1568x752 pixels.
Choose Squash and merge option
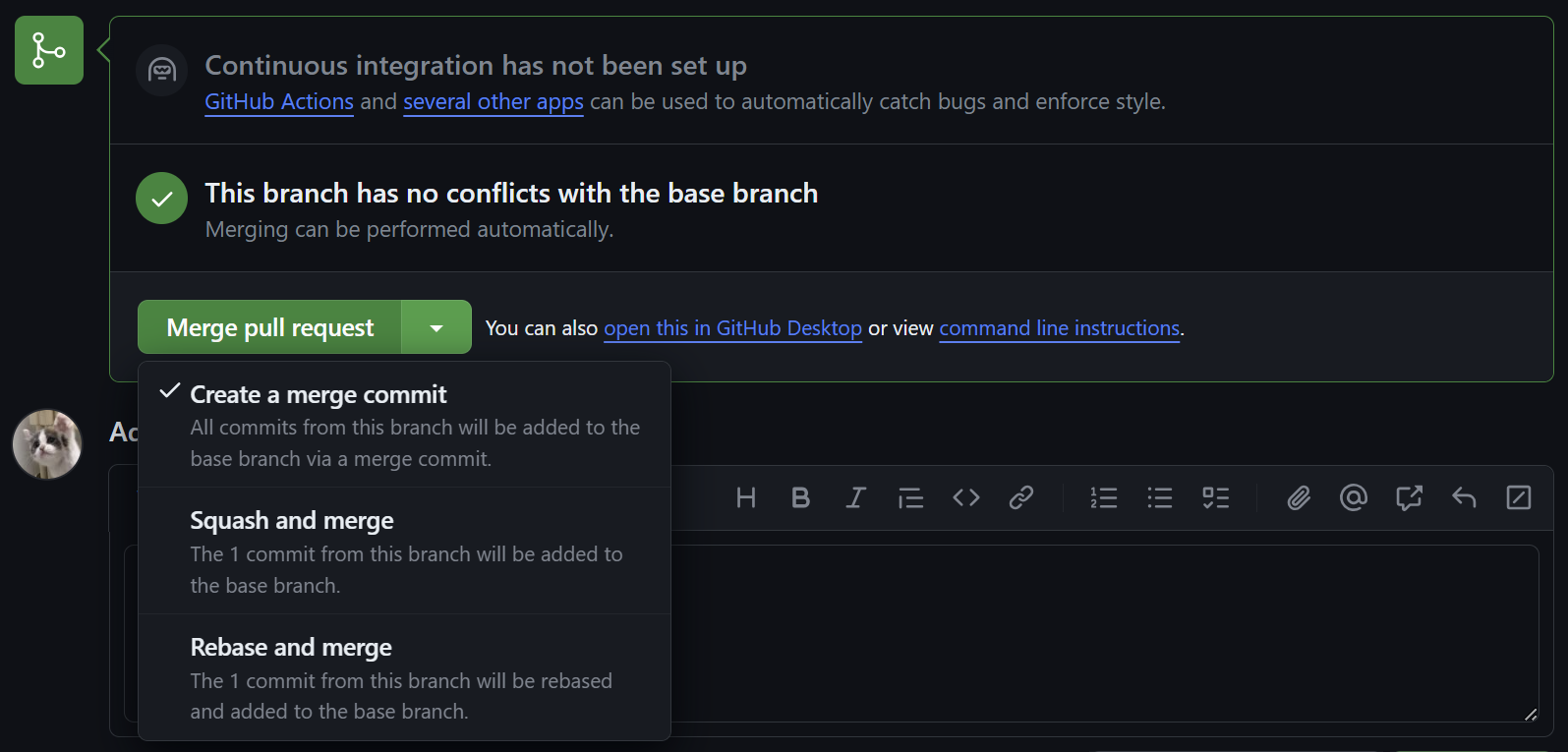(404, 550)
